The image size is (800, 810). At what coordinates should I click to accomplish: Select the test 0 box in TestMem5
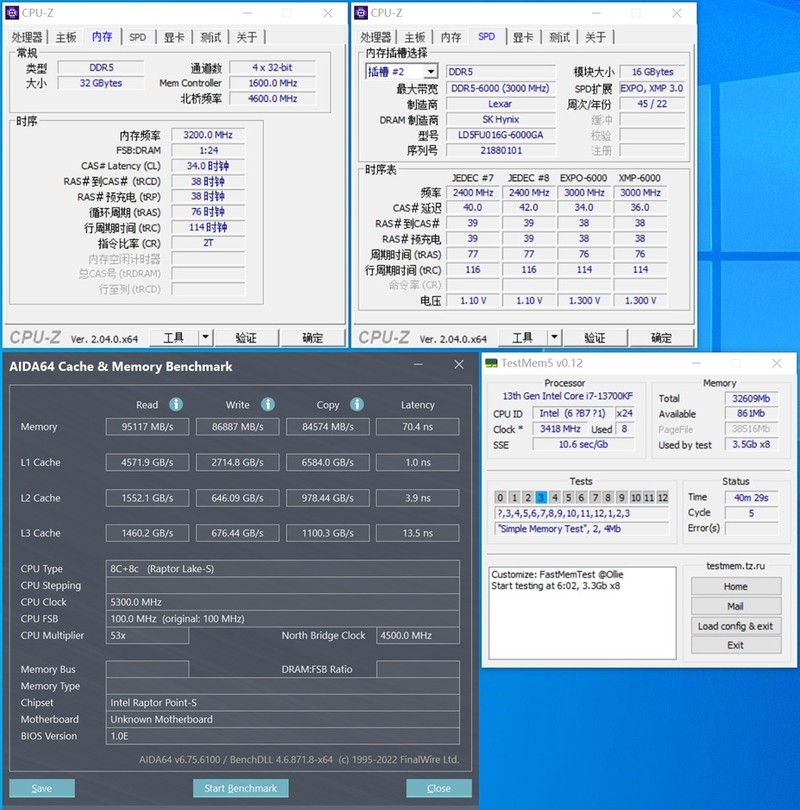pos(501,498)
